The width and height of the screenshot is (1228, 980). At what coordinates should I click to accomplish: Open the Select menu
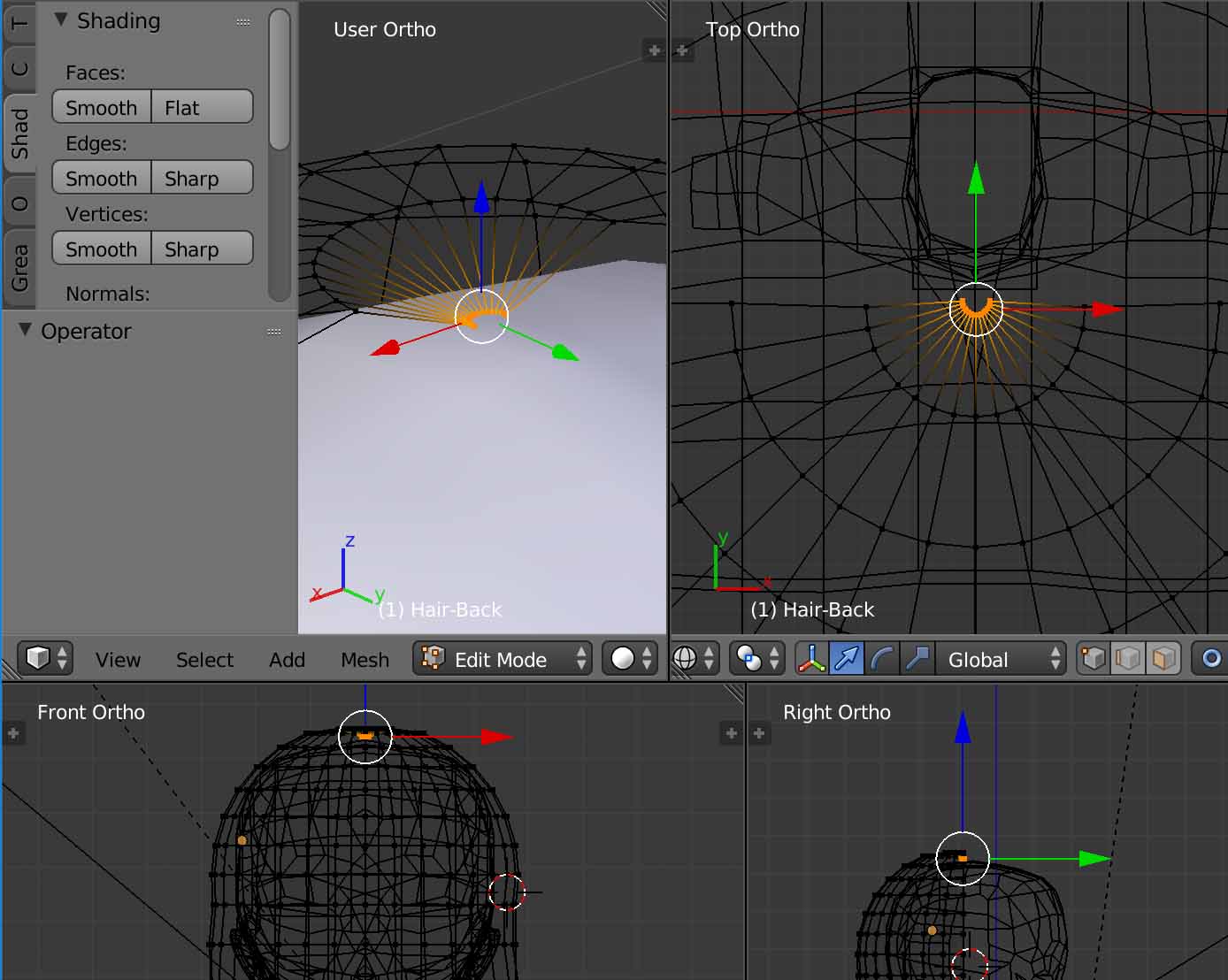pyautogui.click(x=204, y=660)
